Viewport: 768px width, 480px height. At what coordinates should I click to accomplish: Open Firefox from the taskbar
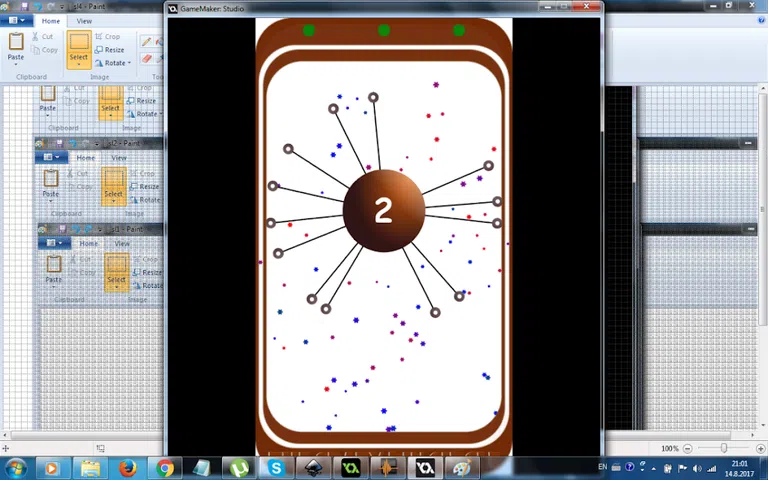127,468
